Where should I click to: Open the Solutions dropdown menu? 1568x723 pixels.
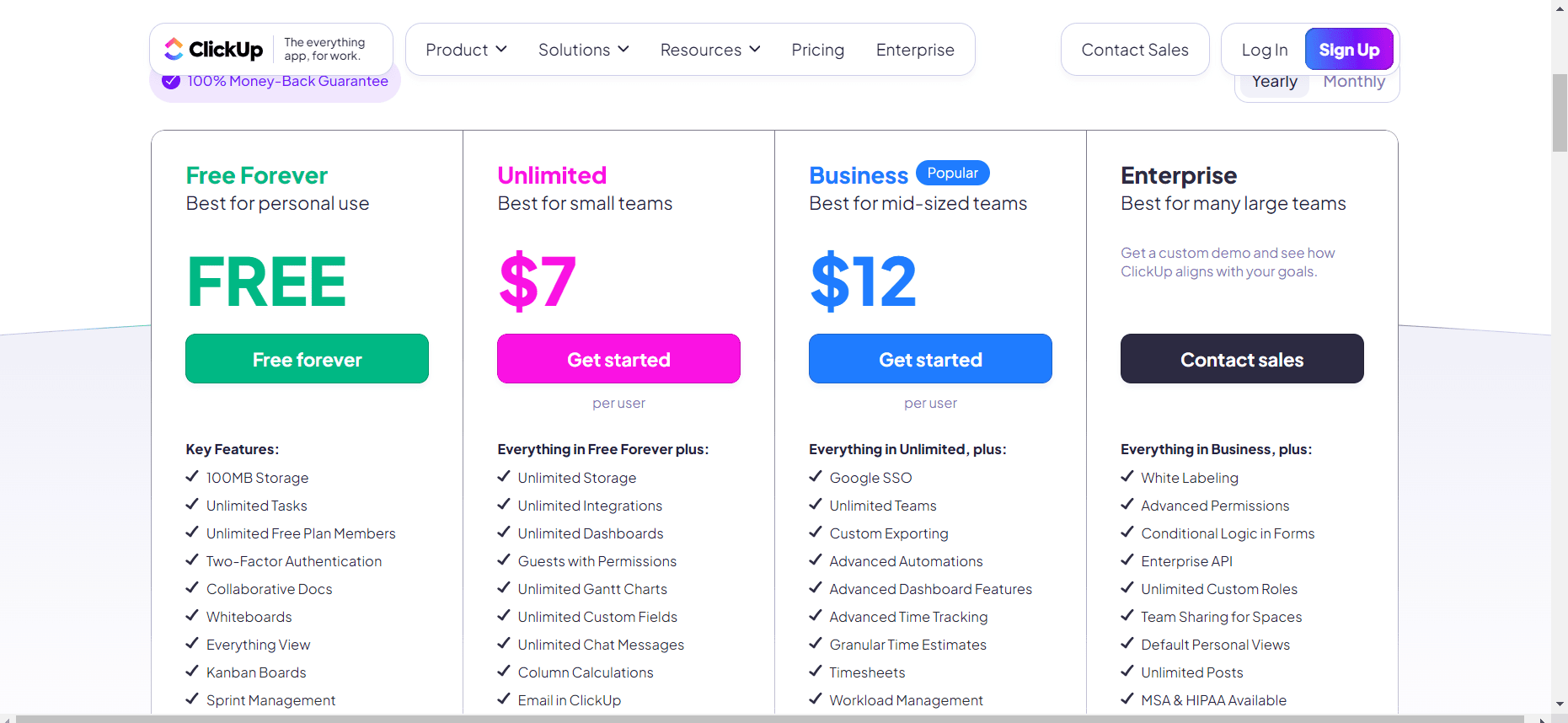tap(583, 50)
